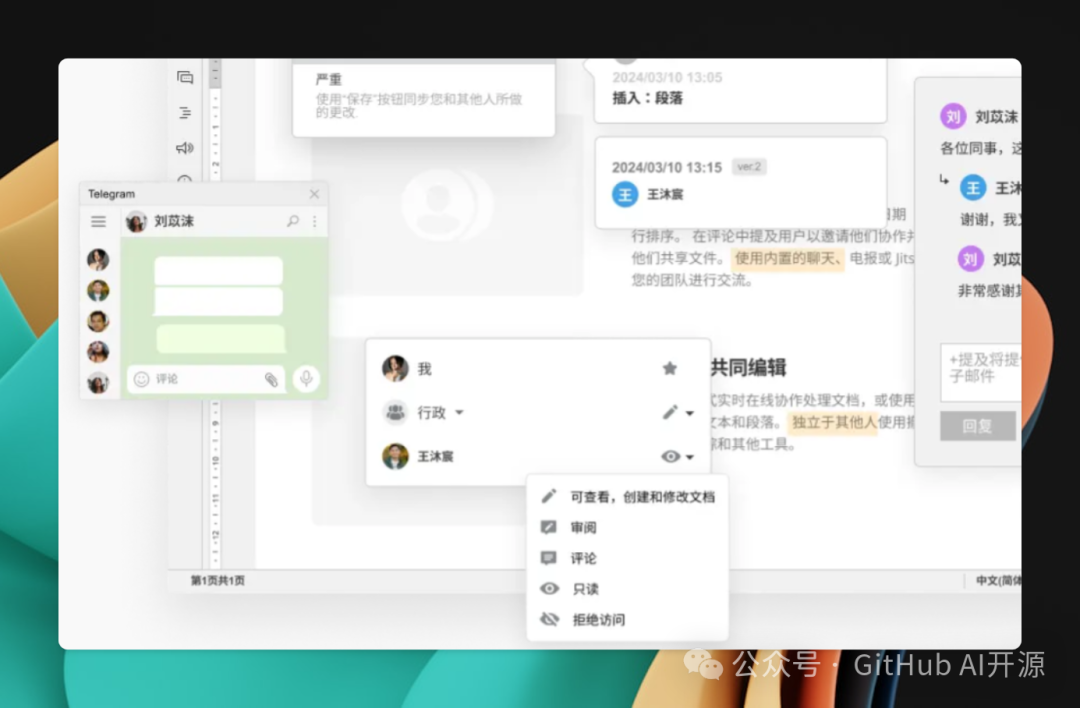This screenshot has height=708, width=1080.
Task: Choose the 审阅 permission option
Action: pos(627,528)
